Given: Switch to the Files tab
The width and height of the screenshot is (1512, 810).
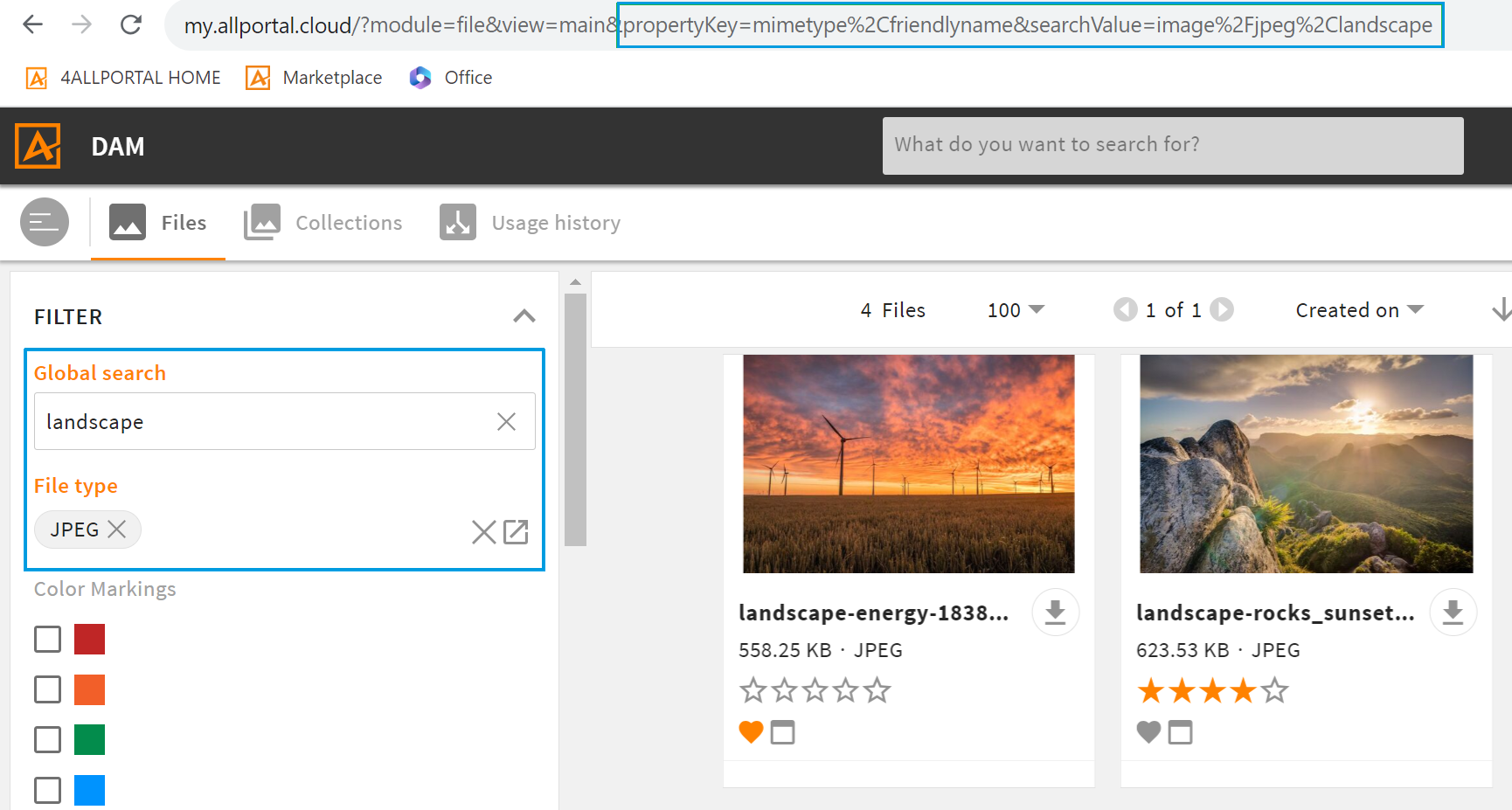Looking at the screenshot, I should click(158, 223).
